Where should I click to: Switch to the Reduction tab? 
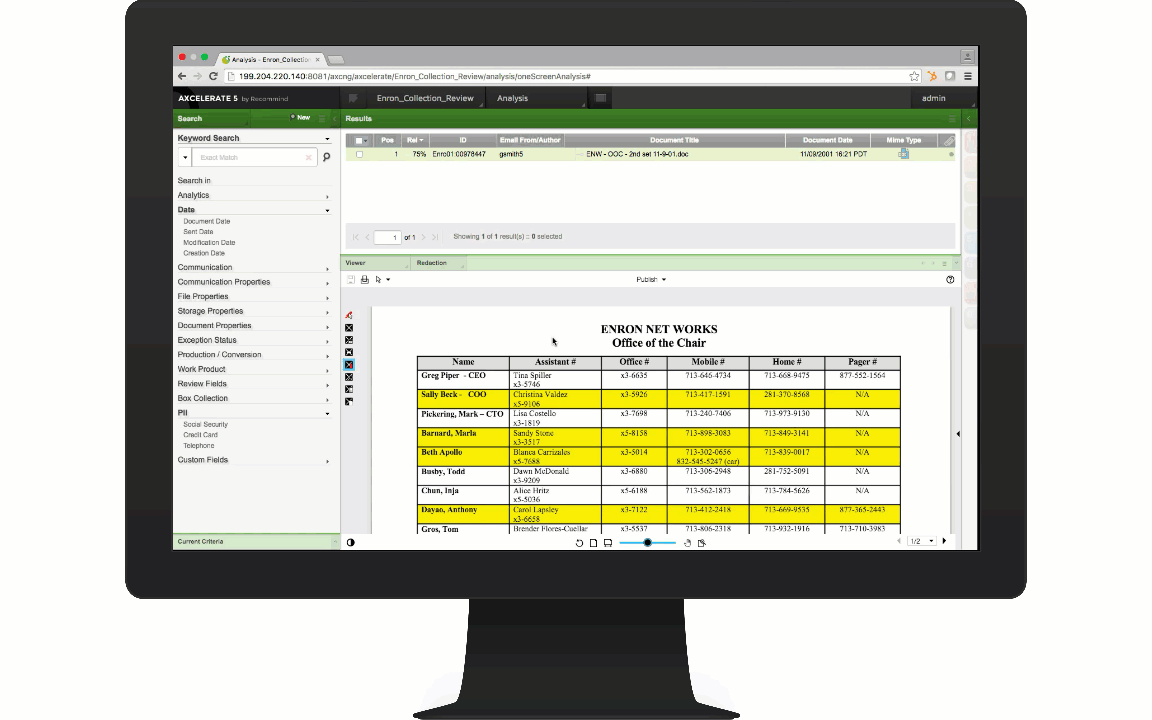(439, 263)
